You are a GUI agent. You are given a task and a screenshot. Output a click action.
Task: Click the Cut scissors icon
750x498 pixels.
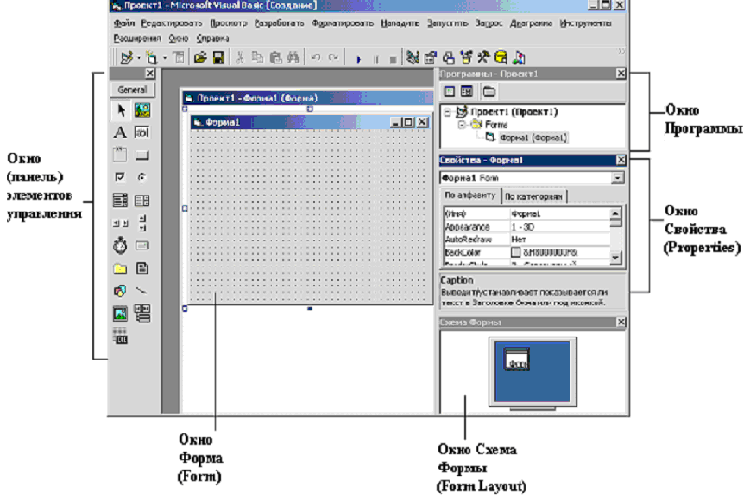point(240,58)
